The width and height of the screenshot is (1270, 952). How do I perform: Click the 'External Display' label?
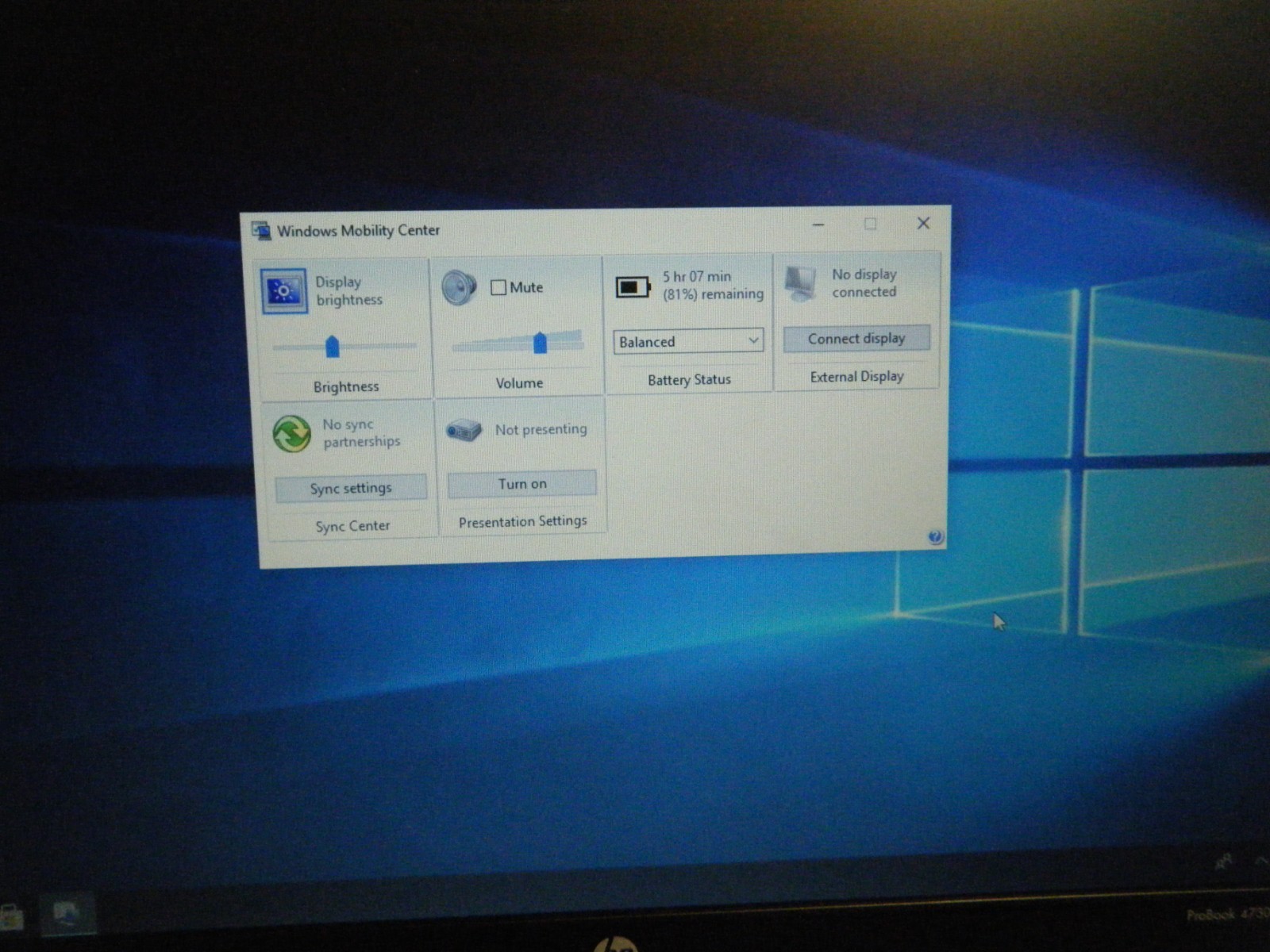tap(857, 377)
